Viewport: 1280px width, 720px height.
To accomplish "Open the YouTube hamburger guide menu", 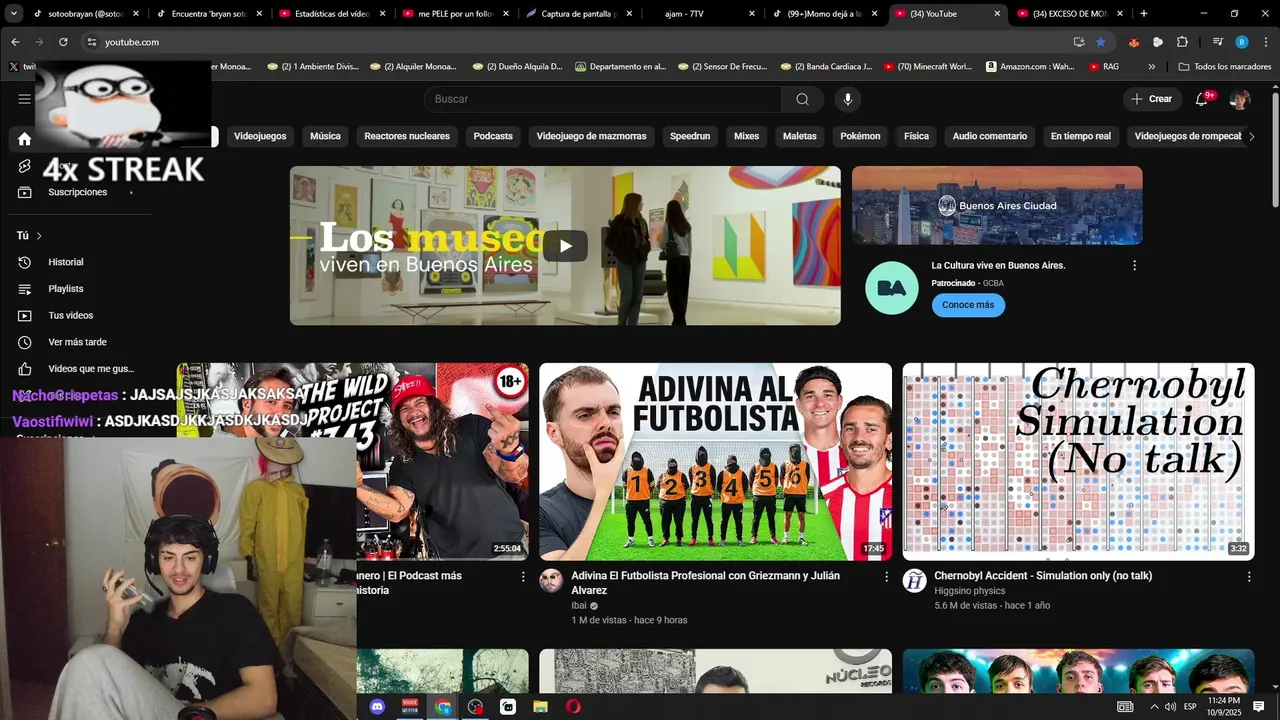I will pyautogui.click(x=24, y=99).
